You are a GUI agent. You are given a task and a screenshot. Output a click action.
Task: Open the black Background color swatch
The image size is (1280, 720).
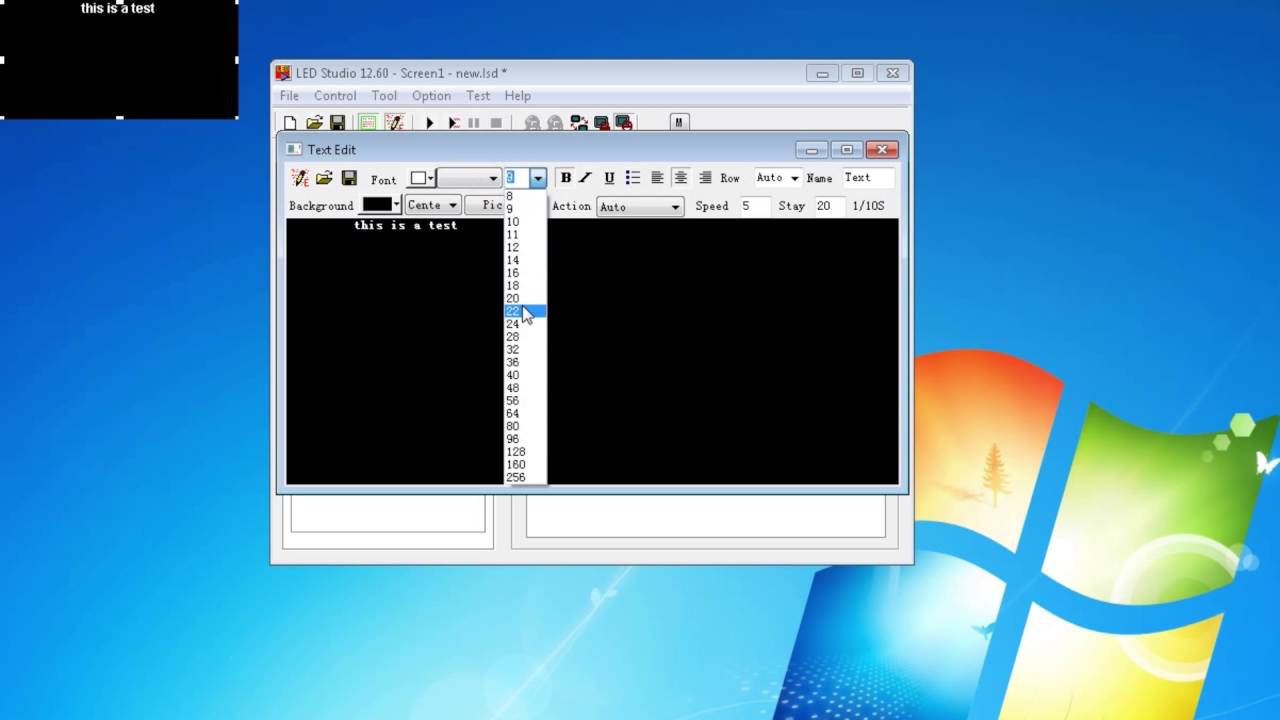pyautogui.click(x=381, y=205)
